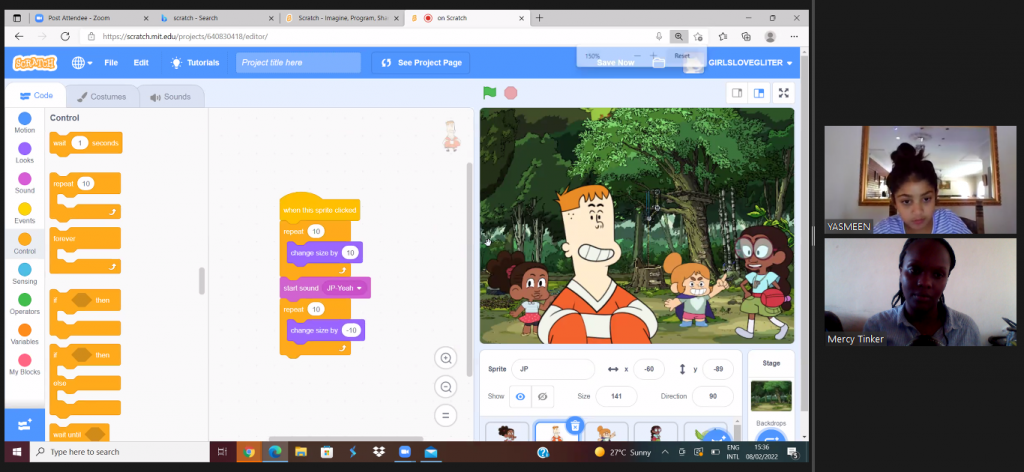This screenshot has width=1024, height=472.
Task: Open the GIRLSLOVEGLITER account dropdown
Action: tap(749, 63)
